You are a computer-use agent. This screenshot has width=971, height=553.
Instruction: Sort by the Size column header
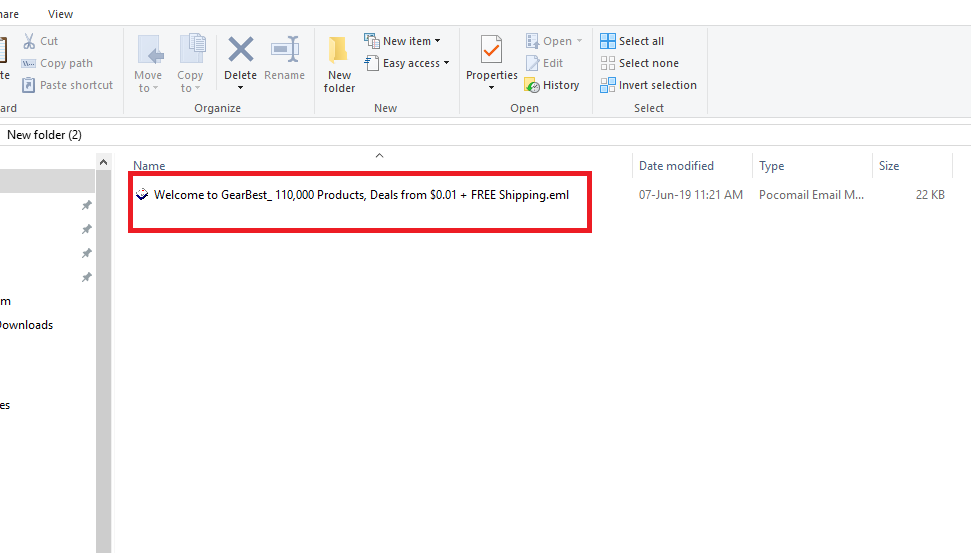coord(889,166)
